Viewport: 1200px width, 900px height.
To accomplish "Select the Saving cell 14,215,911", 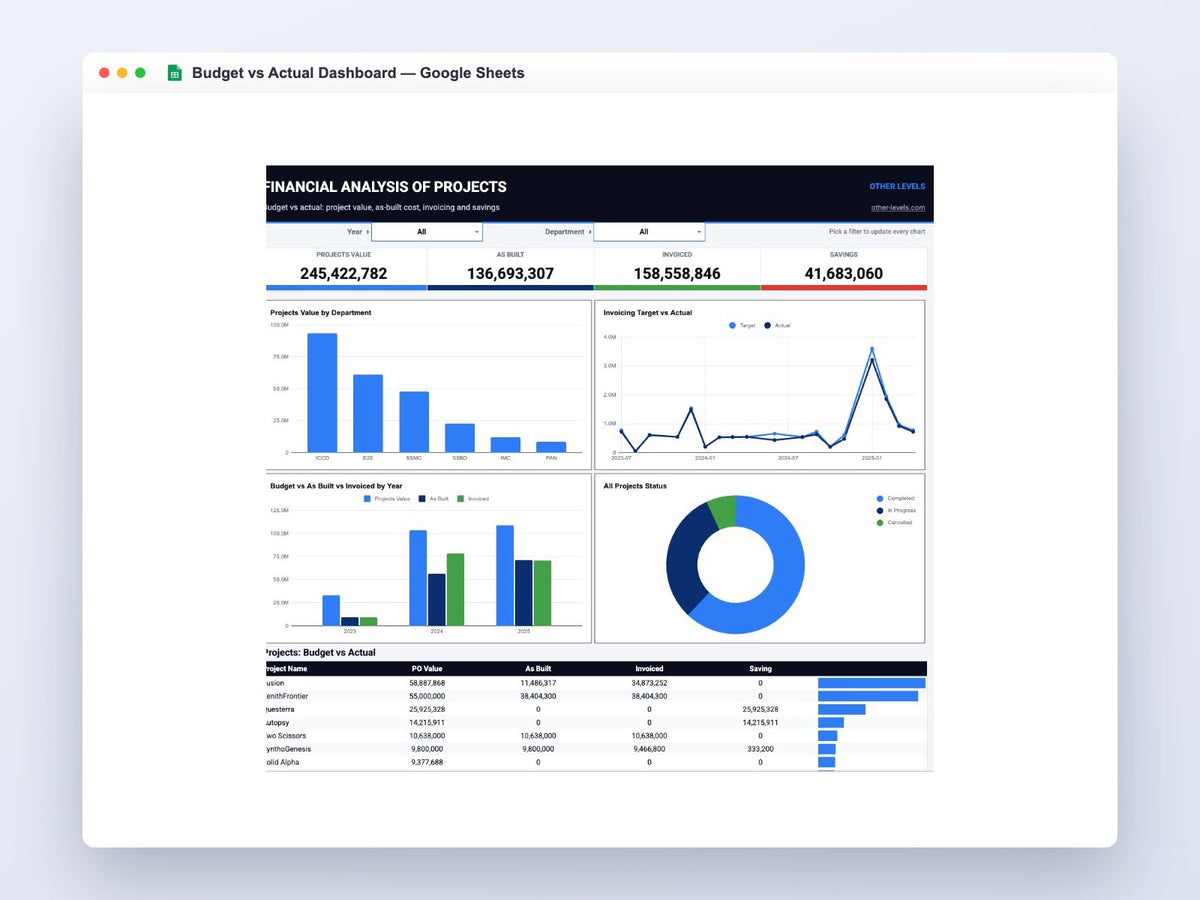I will coord(760,722).
